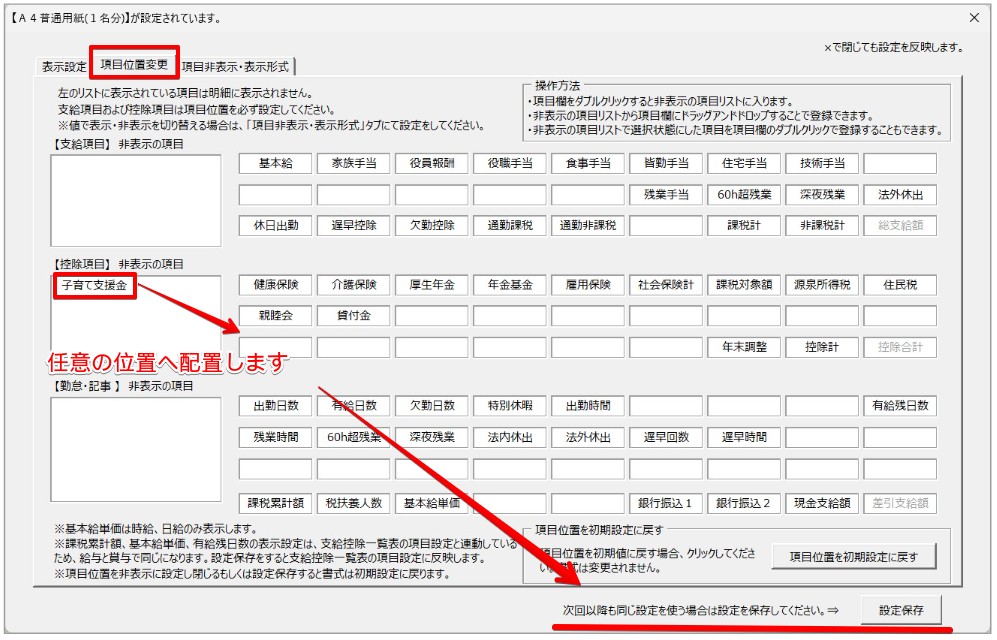Screen dimensions: 997x640
Task: Click the 健康保険 deduction field
Action: coord(276,285)
